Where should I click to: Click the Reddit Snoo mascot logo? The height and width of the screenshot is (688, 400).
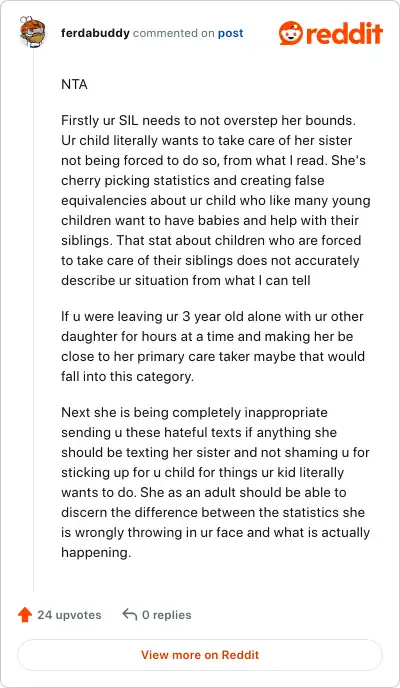point(290,33)
